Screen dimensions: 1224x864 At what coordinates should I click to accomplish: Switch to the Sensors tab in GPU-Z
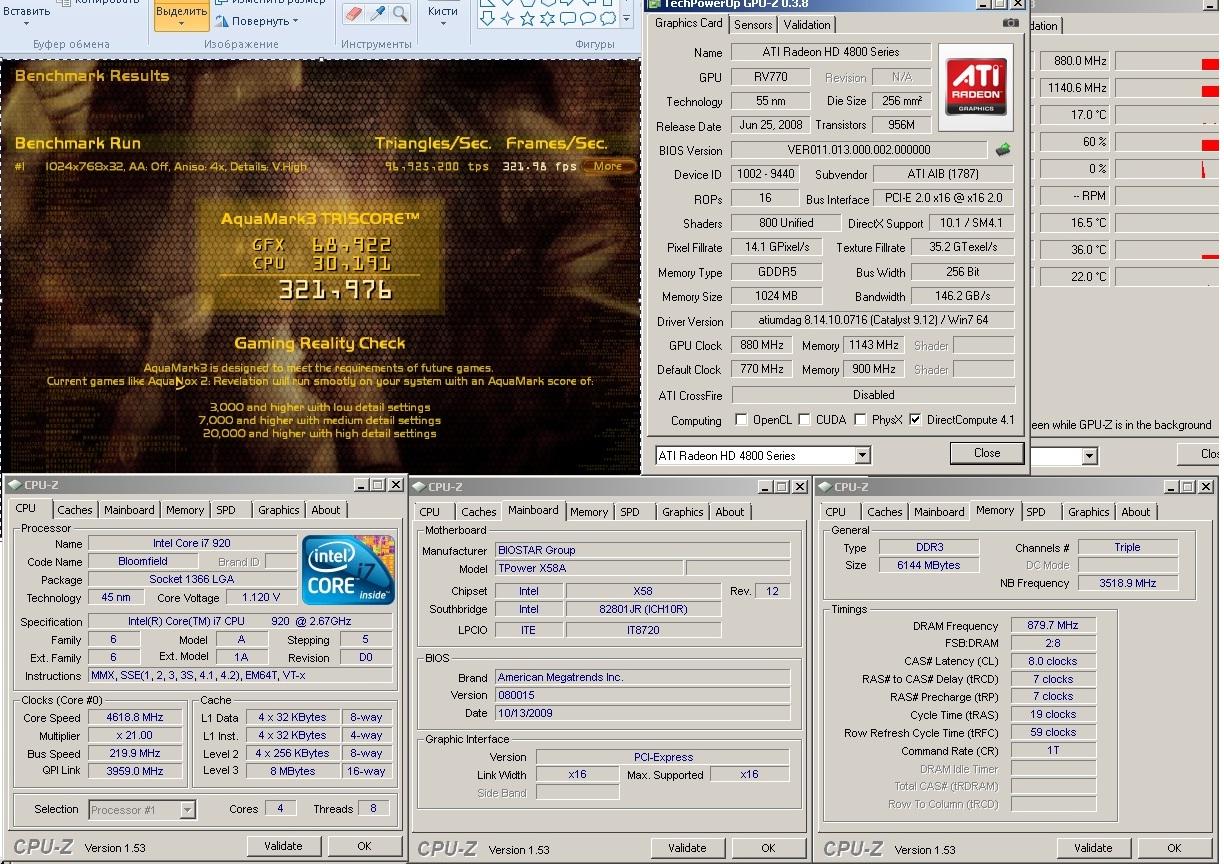tap(753, 25)
